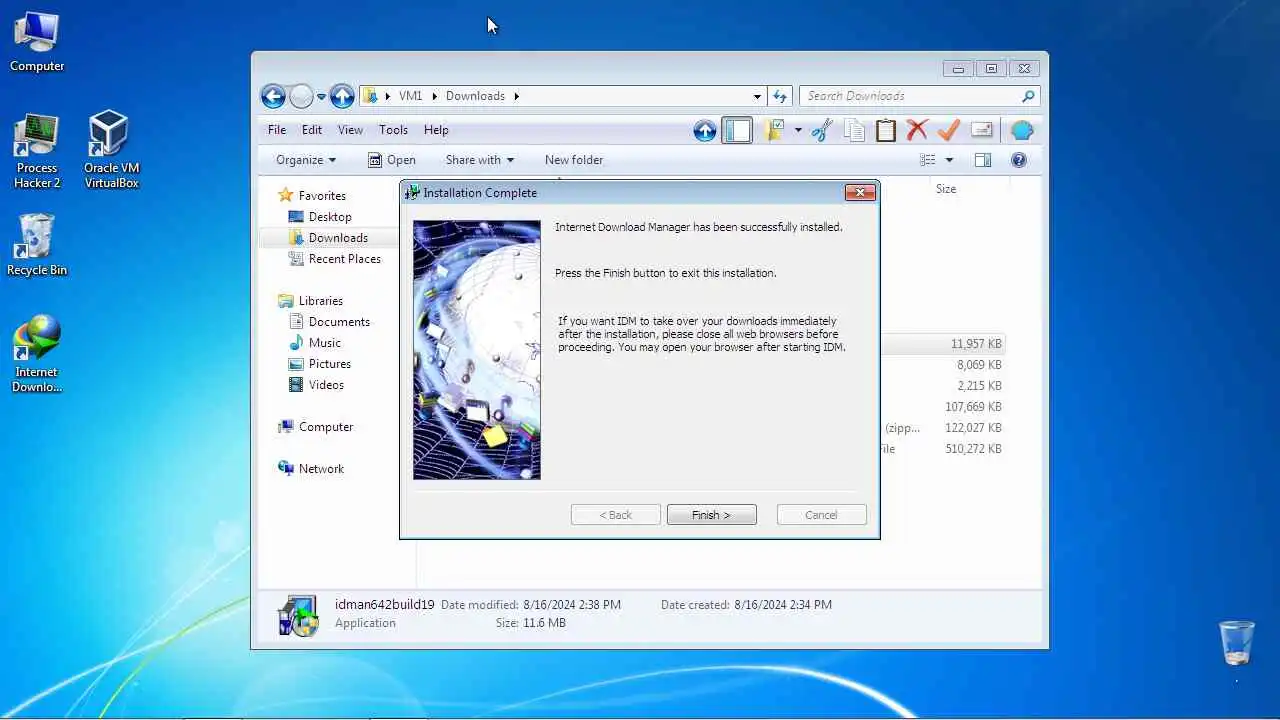Click the Internet Download Manager desktop shortcut
This screenshot has height=720, width=1280.
pyautogui.click(x=37, y=355)
